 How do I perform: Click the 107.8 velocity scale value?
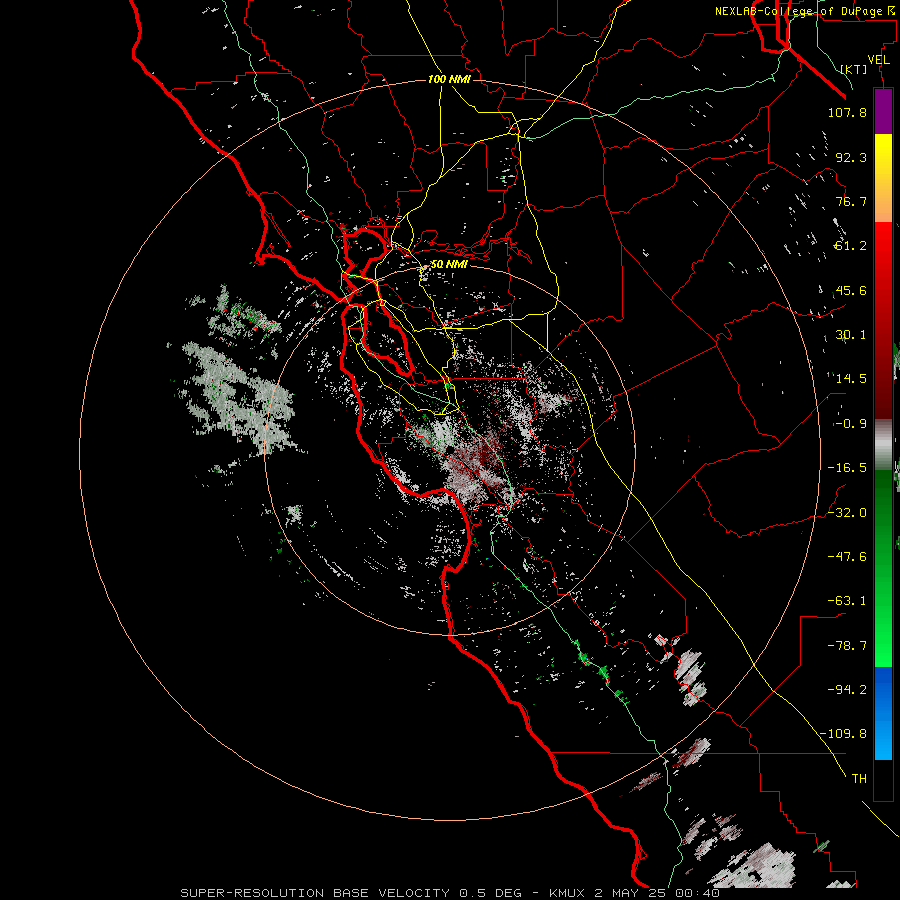[x=847, y=112]
